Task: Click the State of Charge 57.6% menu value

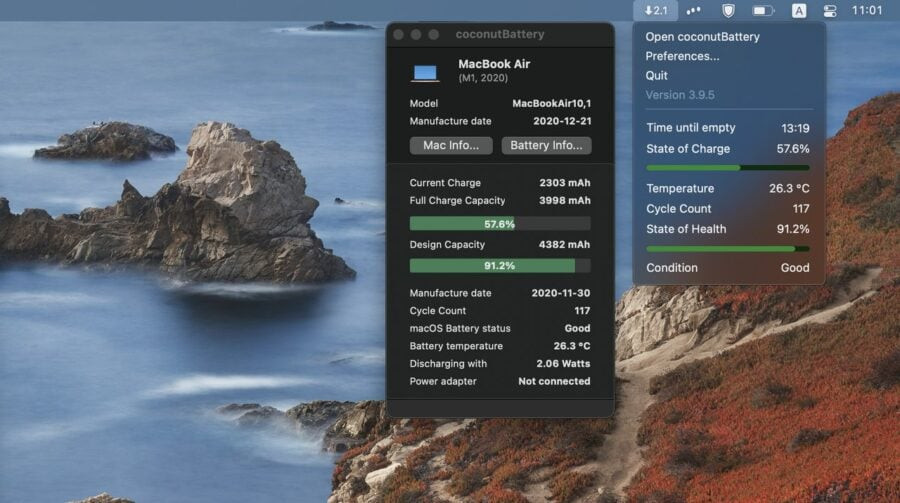Action: (793, 149)
